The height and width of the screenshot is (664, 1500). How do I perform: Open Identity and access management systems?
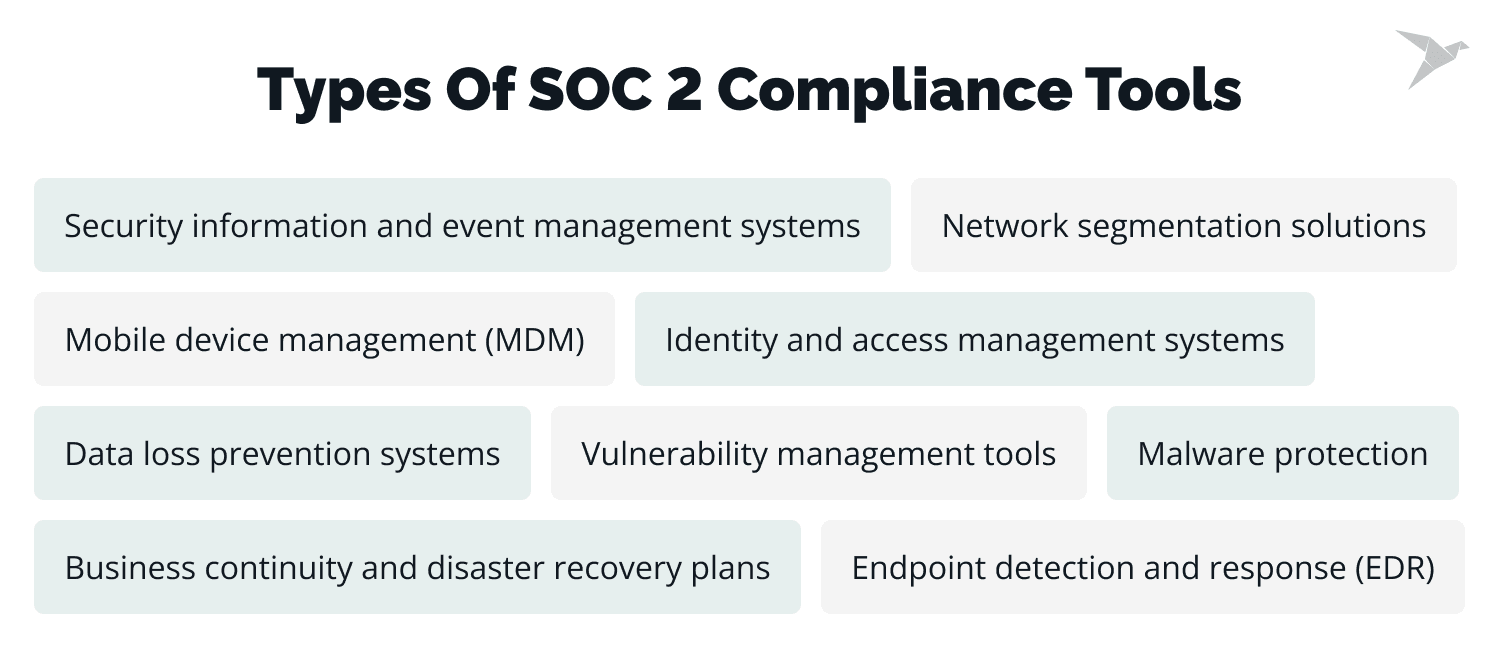(x=974, y=340)
